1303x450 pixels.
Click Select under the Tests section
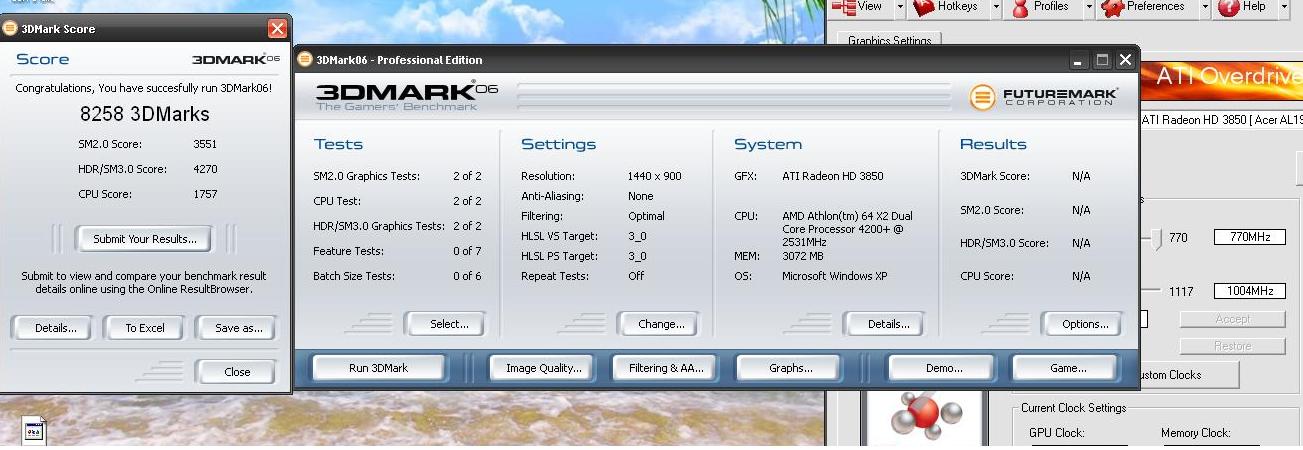[445, 324]
